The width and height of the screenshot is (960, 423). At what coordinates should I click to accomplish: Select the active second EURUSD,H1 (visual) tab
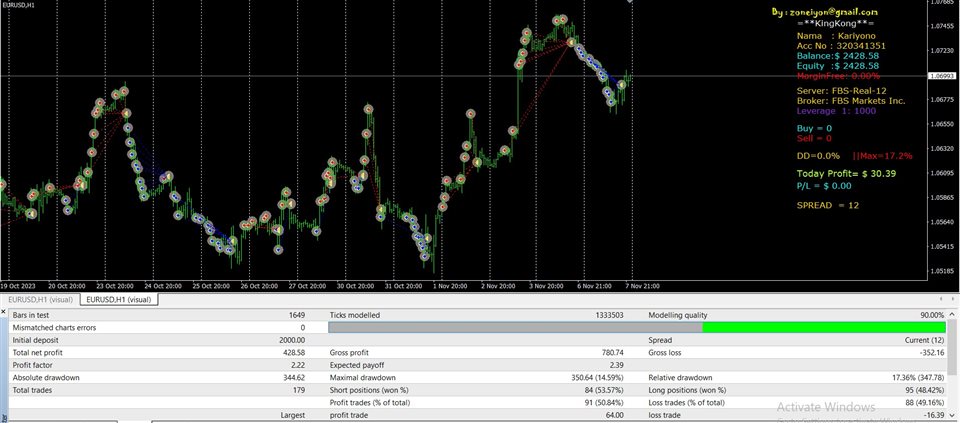(118, 299)
